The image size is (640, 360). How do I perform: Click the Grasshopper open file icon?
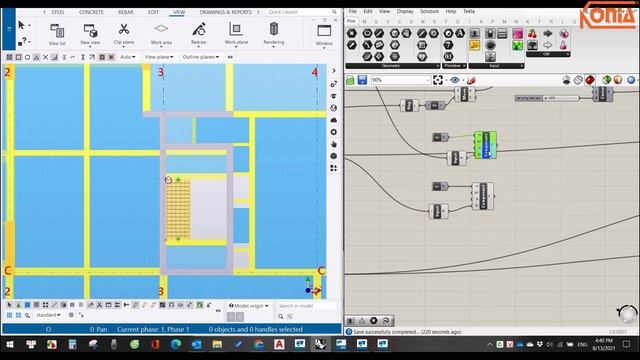(x=350, y=80)
